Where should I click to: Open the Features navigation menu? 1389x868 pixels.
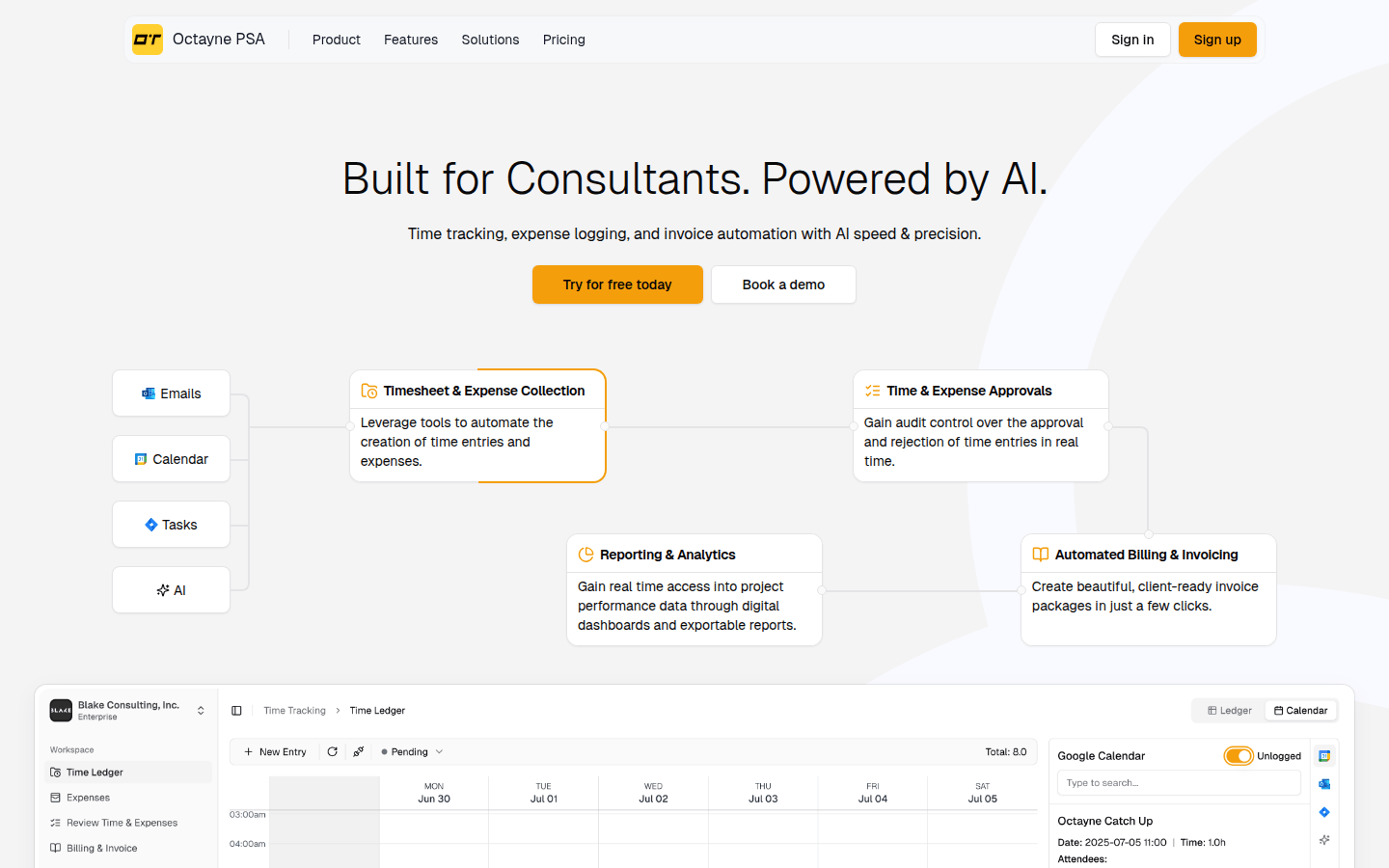click(411, 40)
